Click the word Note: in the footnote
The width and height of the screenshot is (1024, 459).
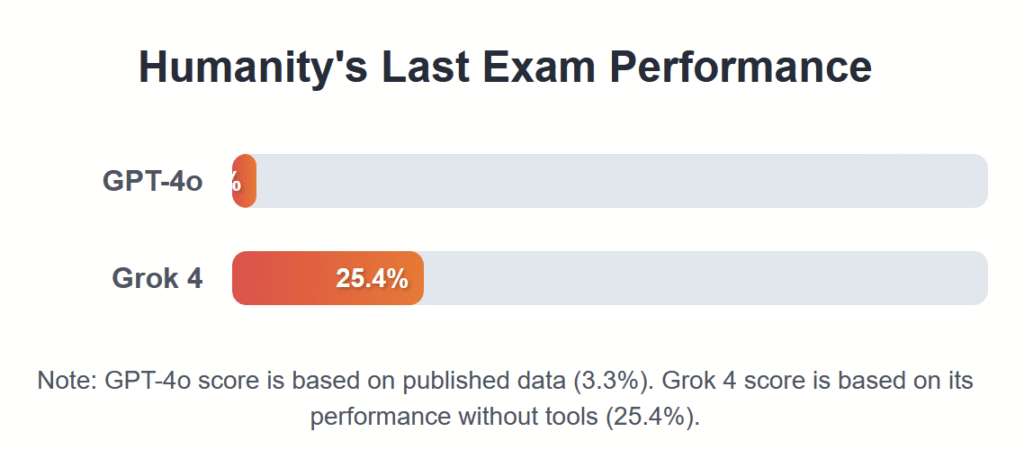click(x=67, y=381)
